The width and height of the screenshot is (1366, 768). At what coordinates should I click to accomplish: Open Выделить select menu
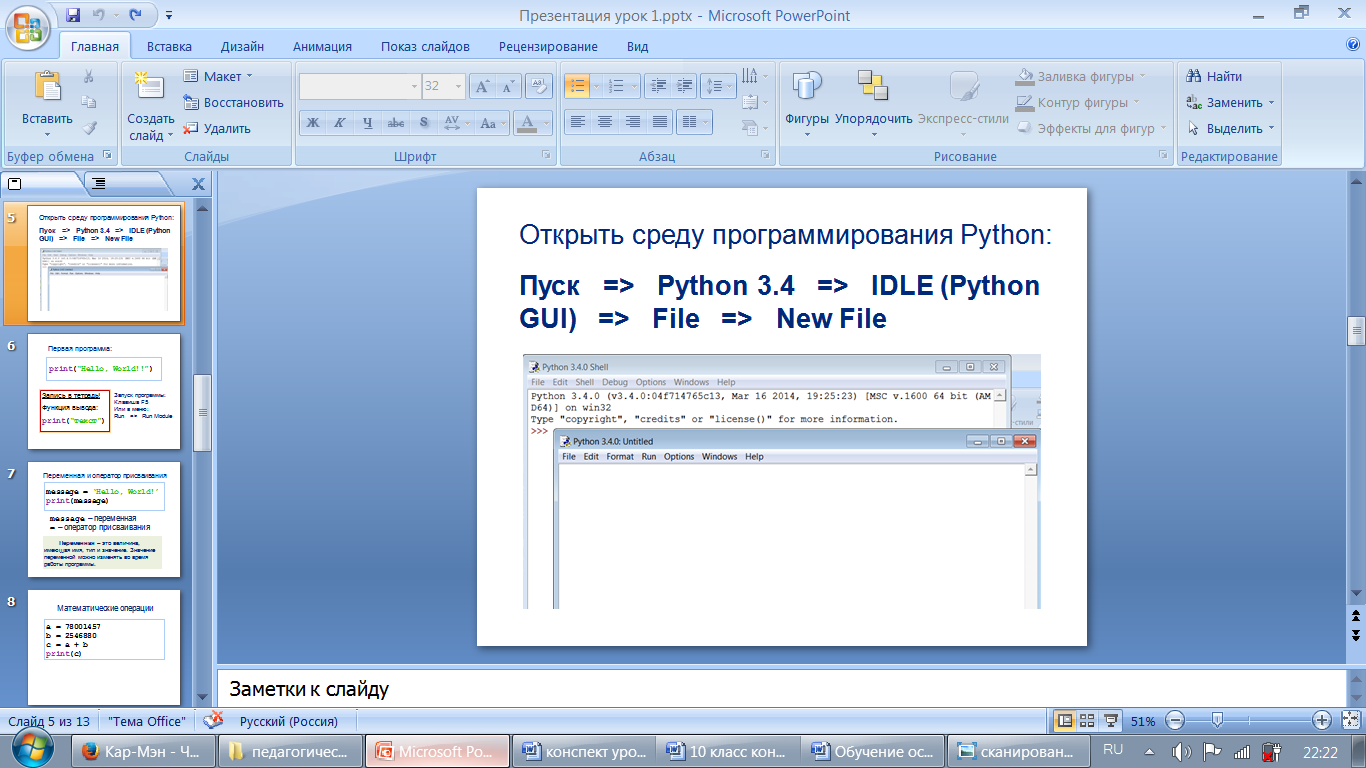(x=1230, y=128)
